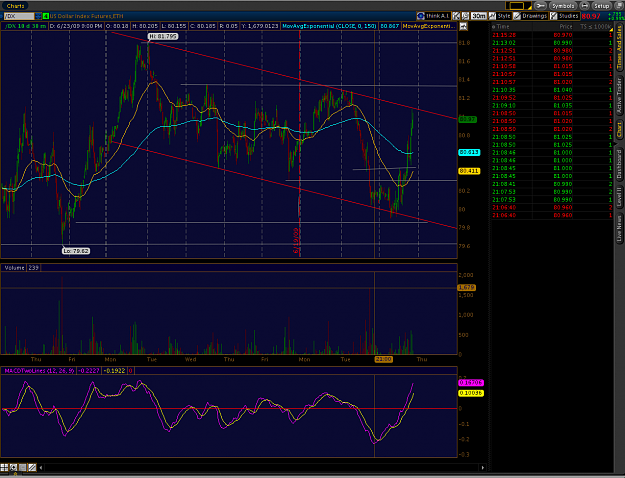Screen dimensions: 625x478
Task: Click the yellow 0.10036 MACD value tag
Action: (471, 393)
